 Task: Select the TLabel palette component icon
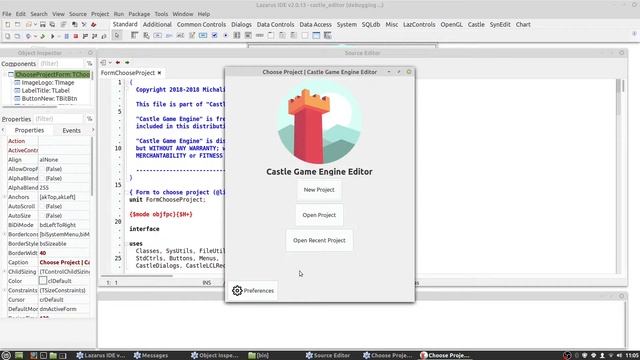click(x=169, y=36)
